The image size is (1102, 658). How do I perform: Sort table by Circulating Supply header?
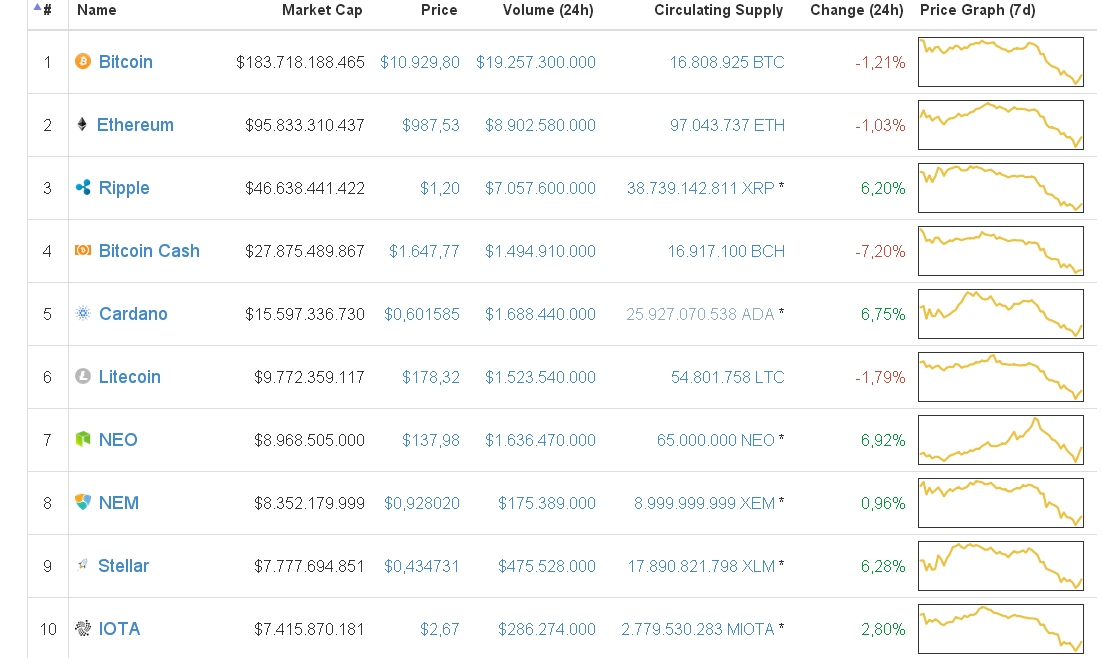click(x=718, y=10)
